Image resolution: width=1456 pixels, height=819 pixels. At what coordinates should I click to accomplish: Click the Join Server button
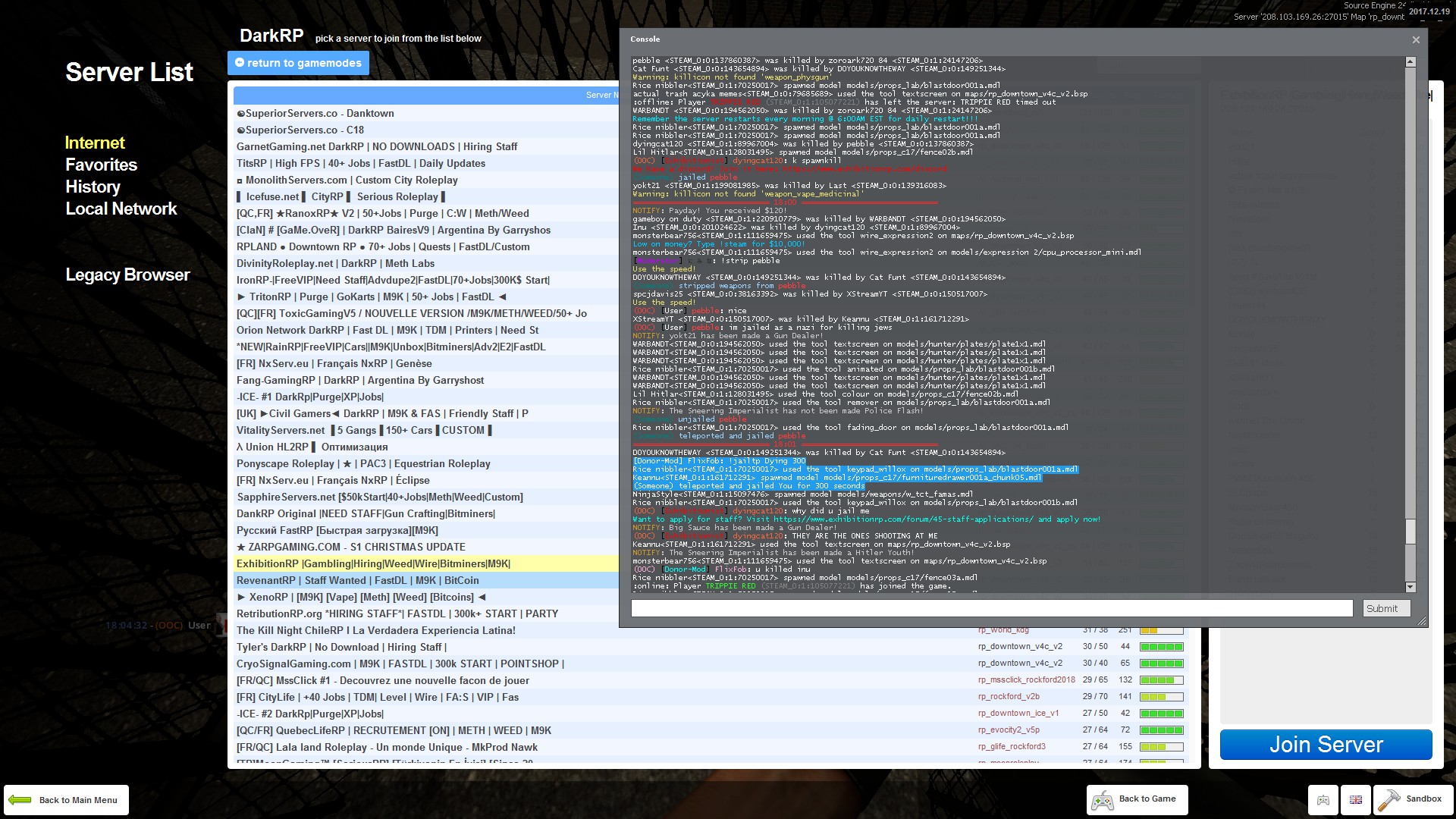pos(1326,745)
